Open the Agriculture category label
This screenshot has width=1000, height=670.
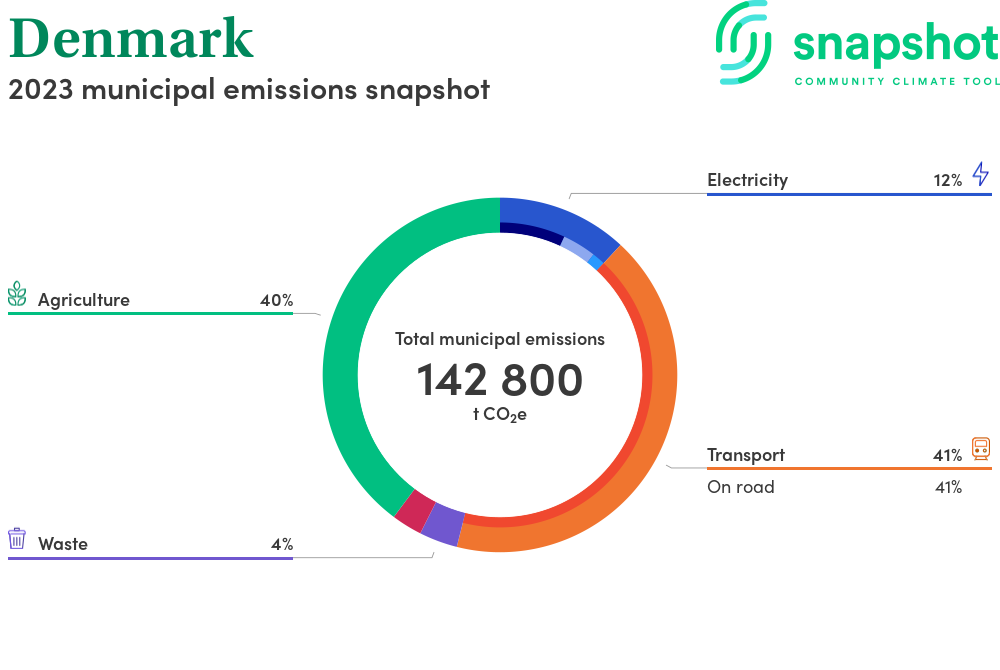coord(84,300)
